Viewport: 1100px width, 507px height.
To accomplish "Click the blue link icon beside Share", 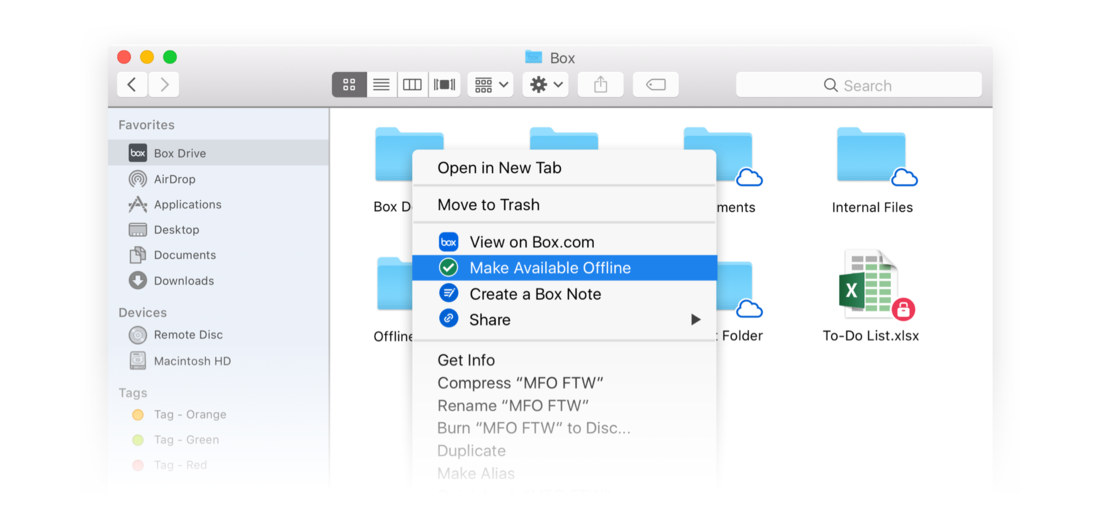I will click(x=448, y=318).
